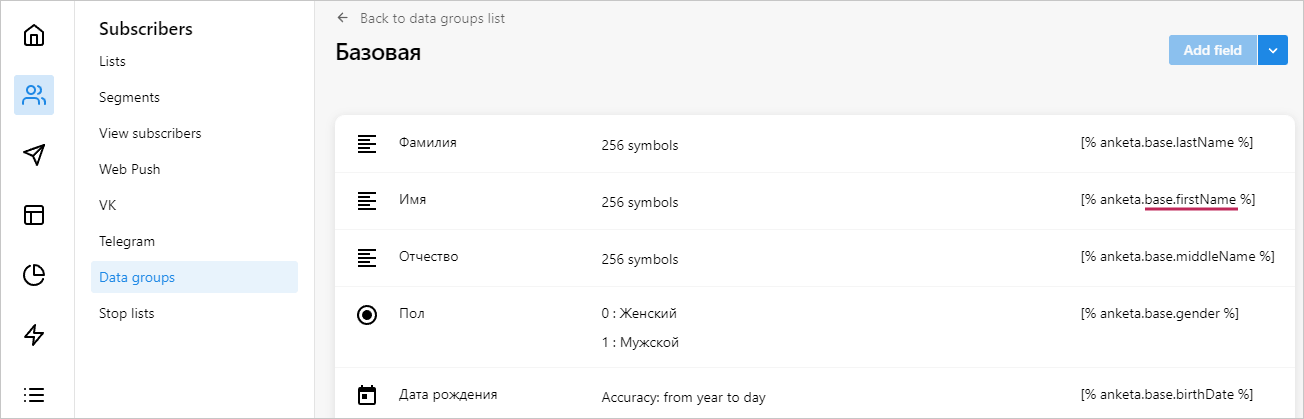
Task: Open the Telegram subscribers section
Action: coord(127,241)
